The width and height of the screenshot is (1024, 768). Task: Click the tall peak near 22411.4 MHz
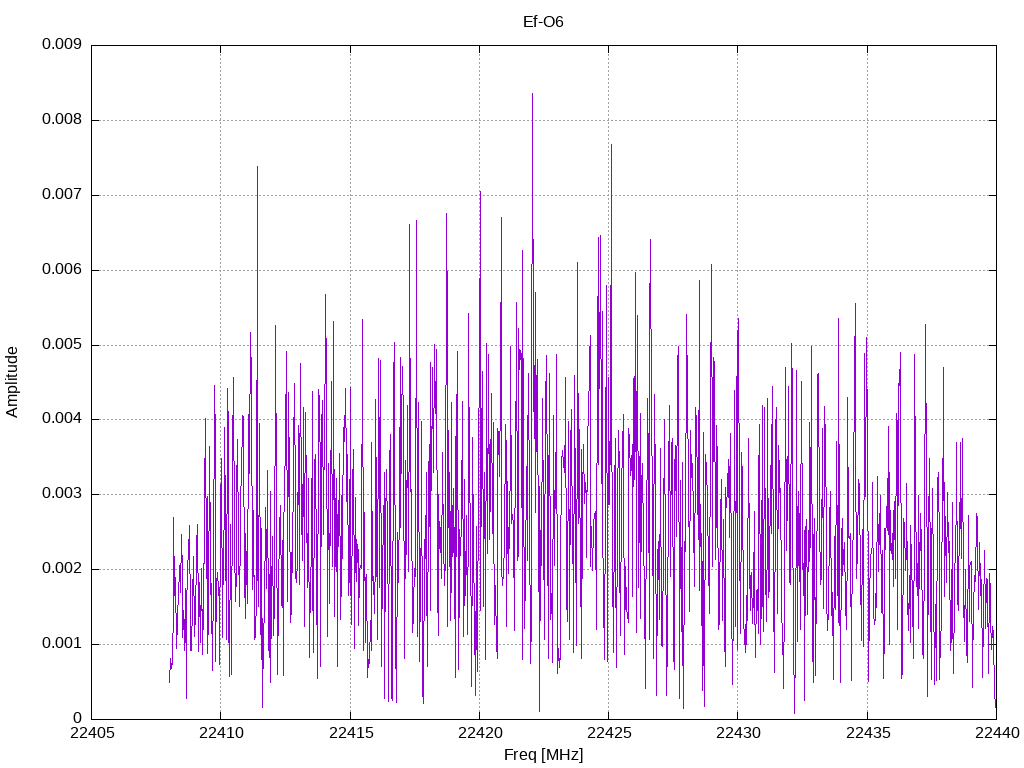click(257, 169)
